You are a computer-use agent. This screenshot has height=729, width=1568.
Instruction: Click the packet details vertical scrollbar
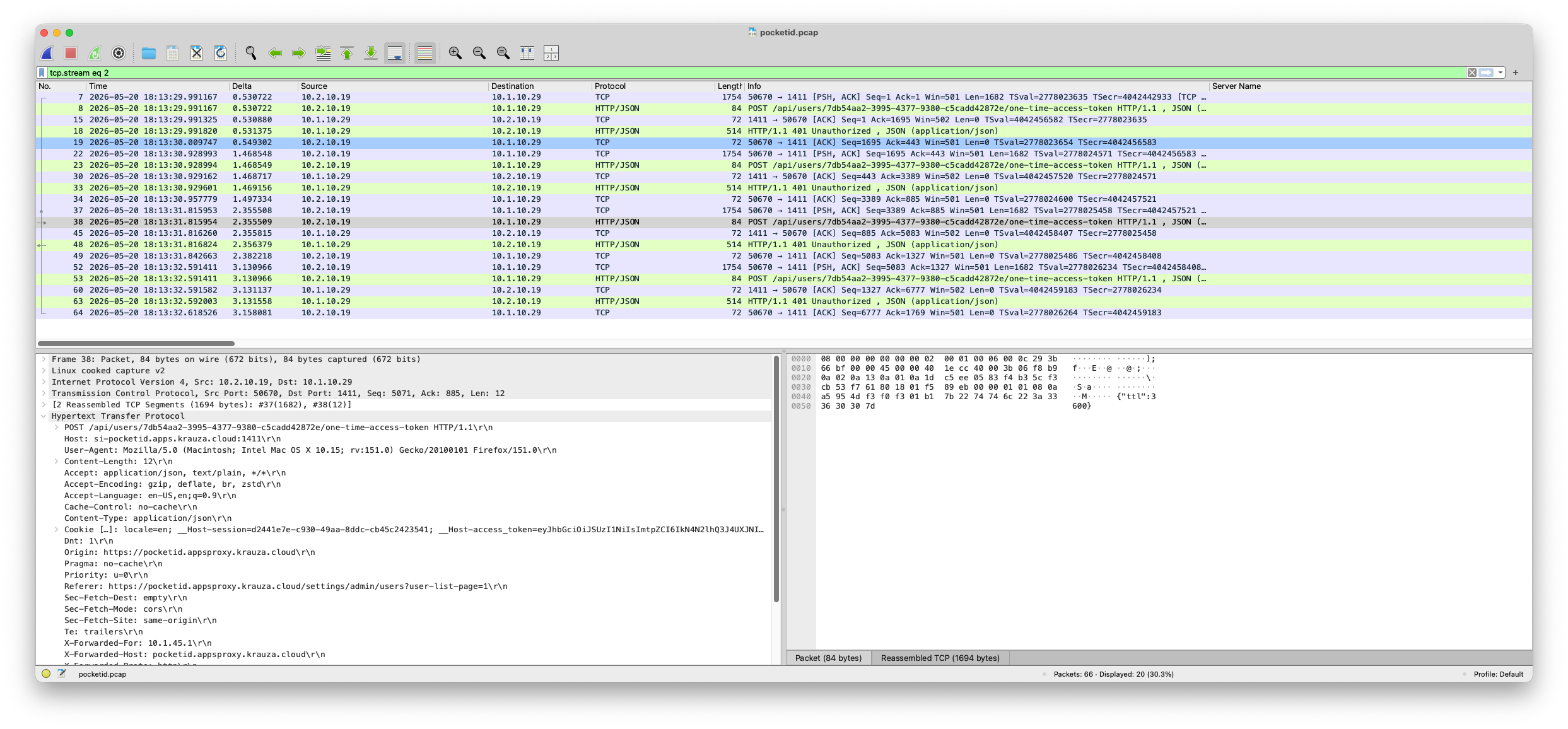tap(776, 479)
